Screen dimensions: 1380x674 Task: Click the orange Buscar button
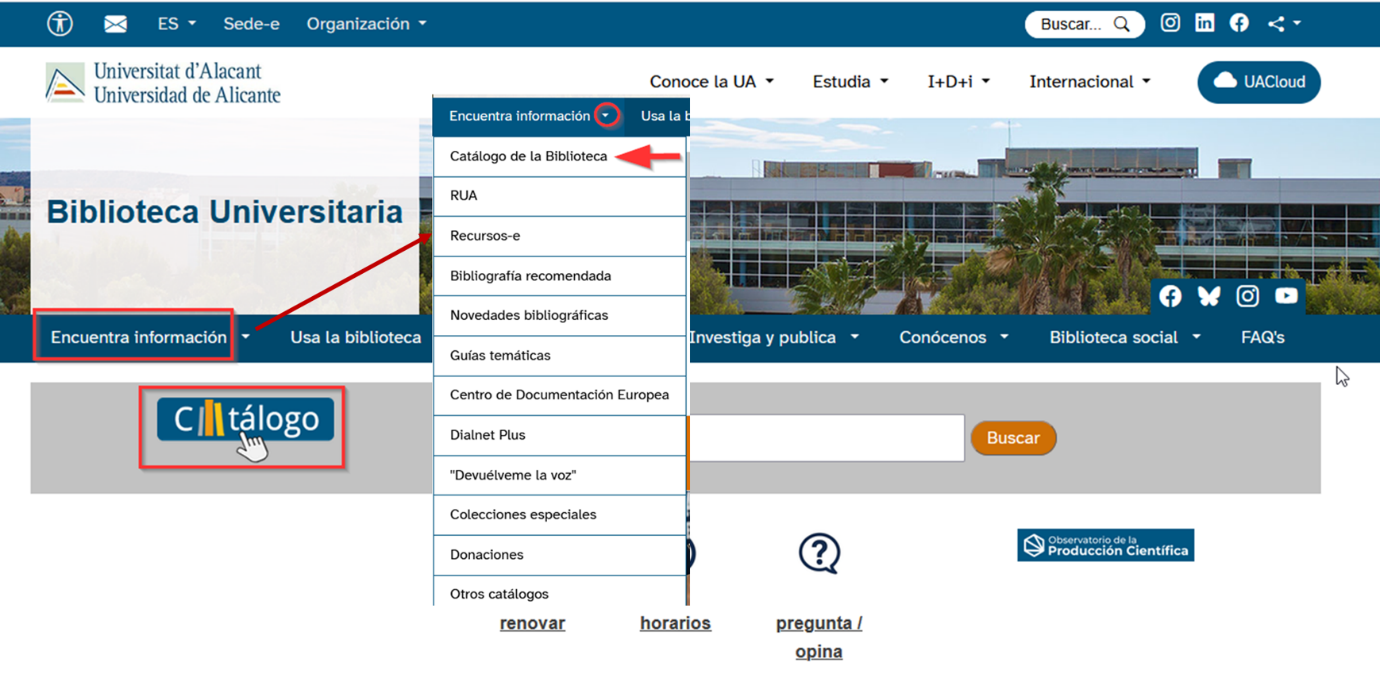(x=1013, y=438)
